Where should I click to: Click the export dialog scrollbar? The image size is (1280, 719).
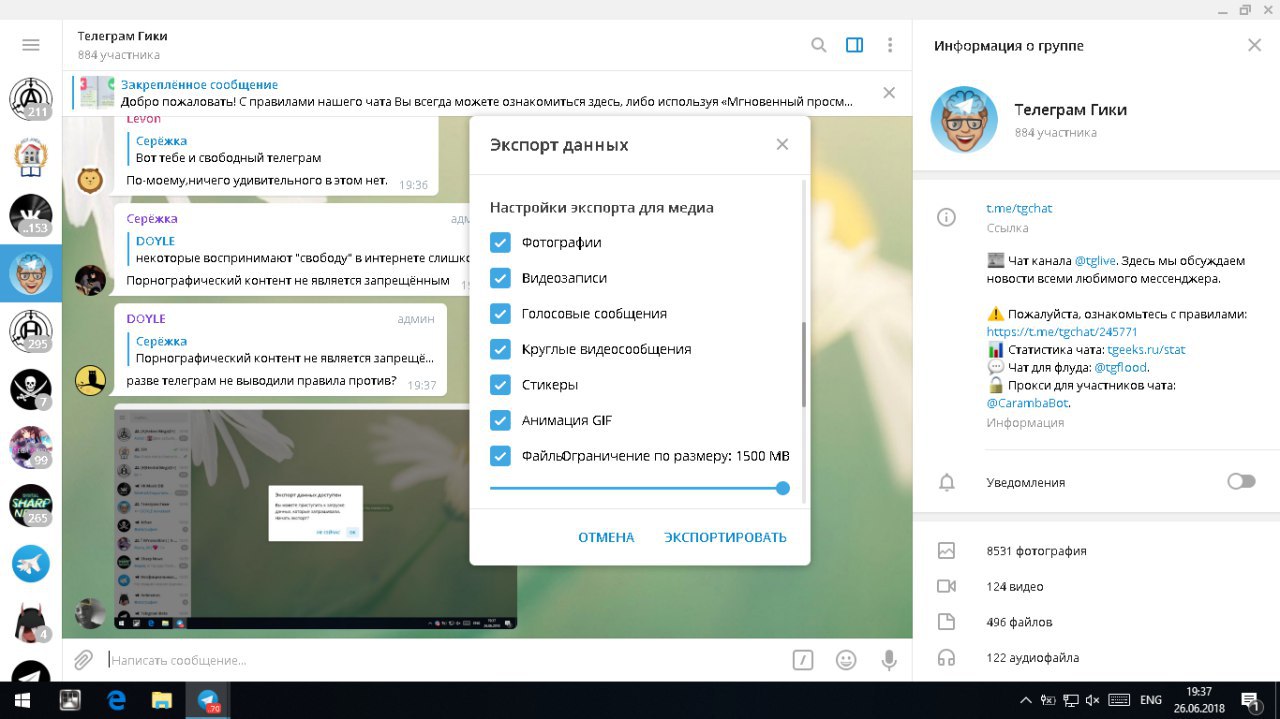pos(804,365)
